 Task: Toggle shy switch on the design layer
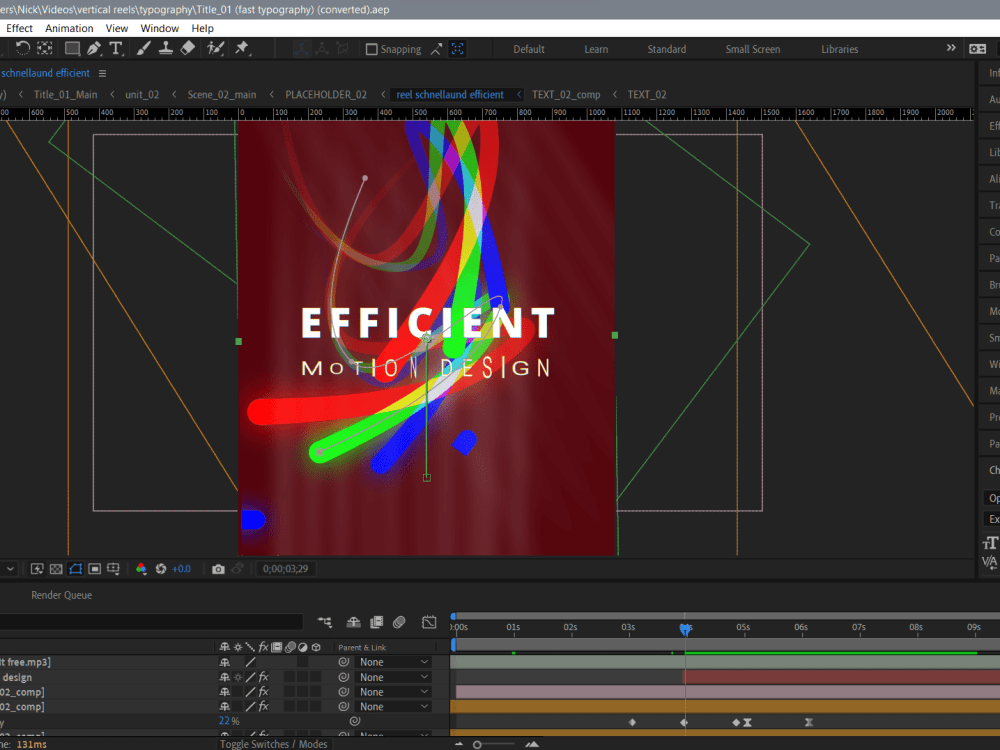coord(224,677)
